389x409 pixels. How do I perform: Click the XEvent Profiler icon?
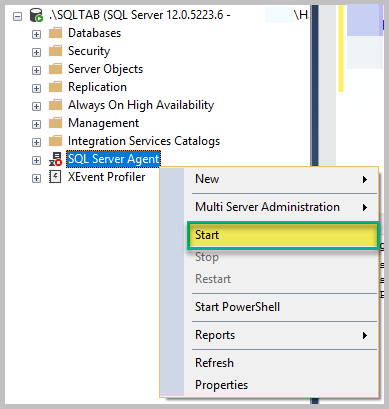point(55,177)
